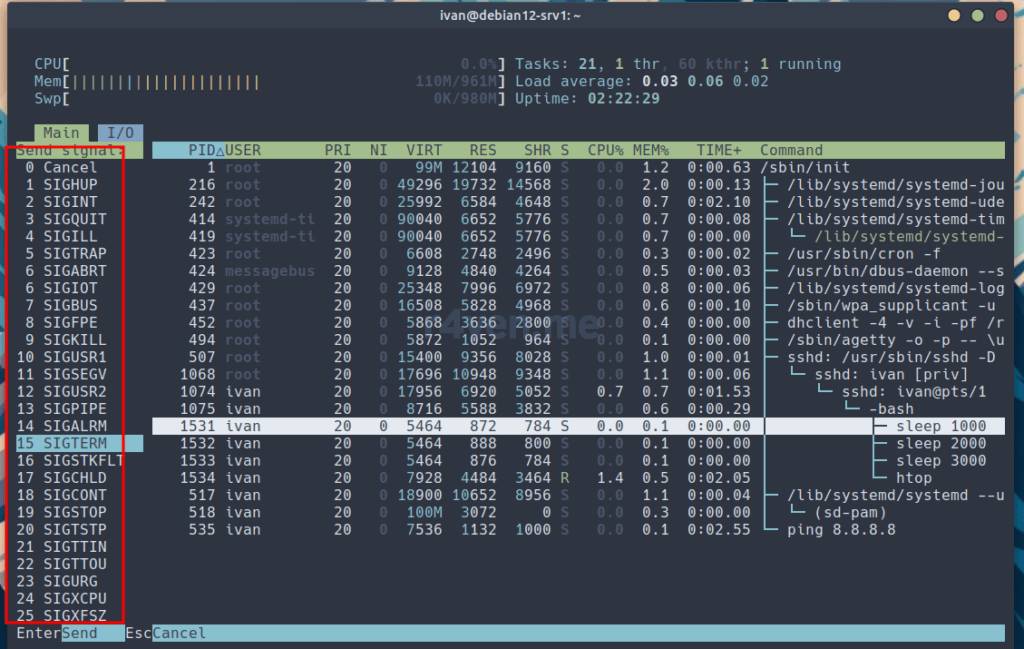The image size is (1024, 649).
Task: Sort by MEM% column header
Action: (651, 150)
